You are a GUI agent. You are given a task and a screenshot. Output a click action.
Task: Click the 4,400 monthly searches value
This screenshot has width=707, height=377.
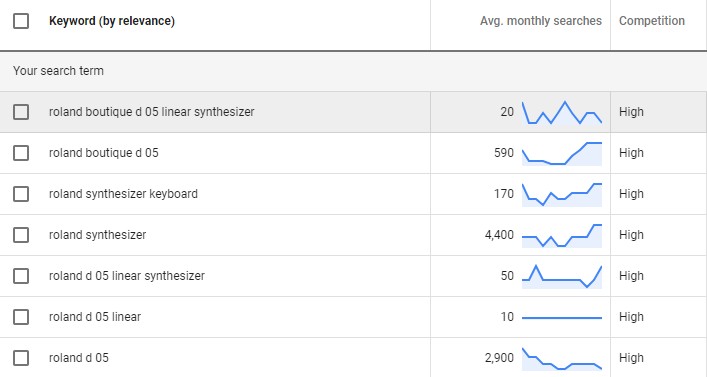click(x=499, y=235)
